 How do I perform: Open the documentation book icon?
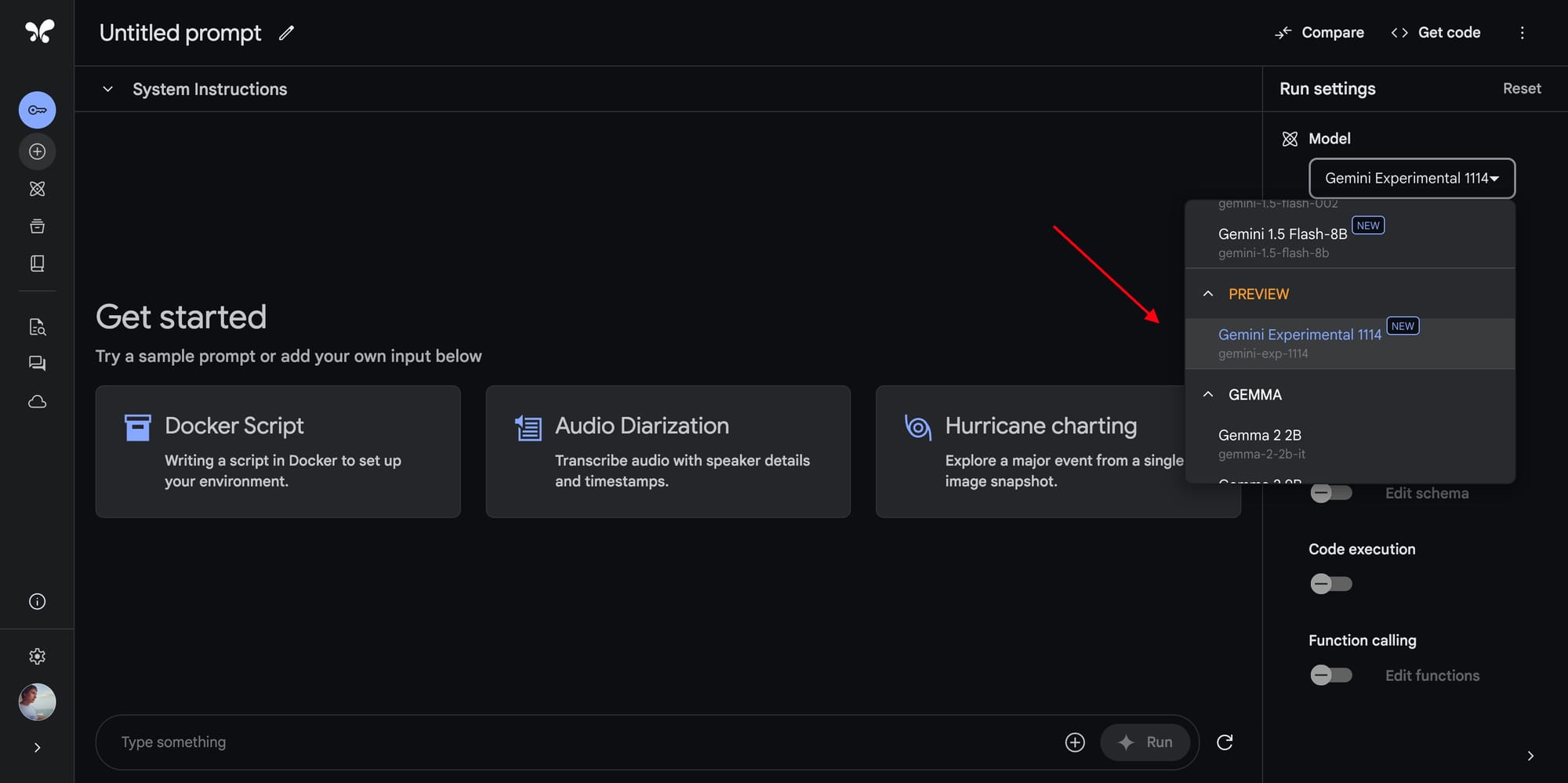37,263
